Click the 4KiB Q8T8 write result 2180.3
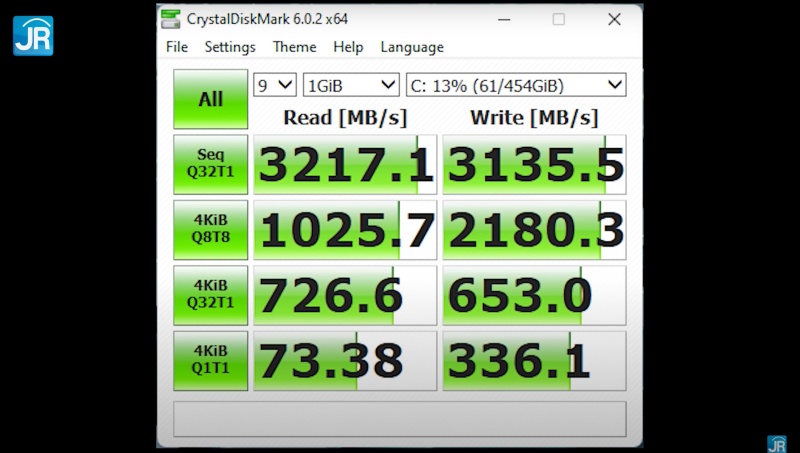Screen dimensions: 800x453 coord(534,230)
